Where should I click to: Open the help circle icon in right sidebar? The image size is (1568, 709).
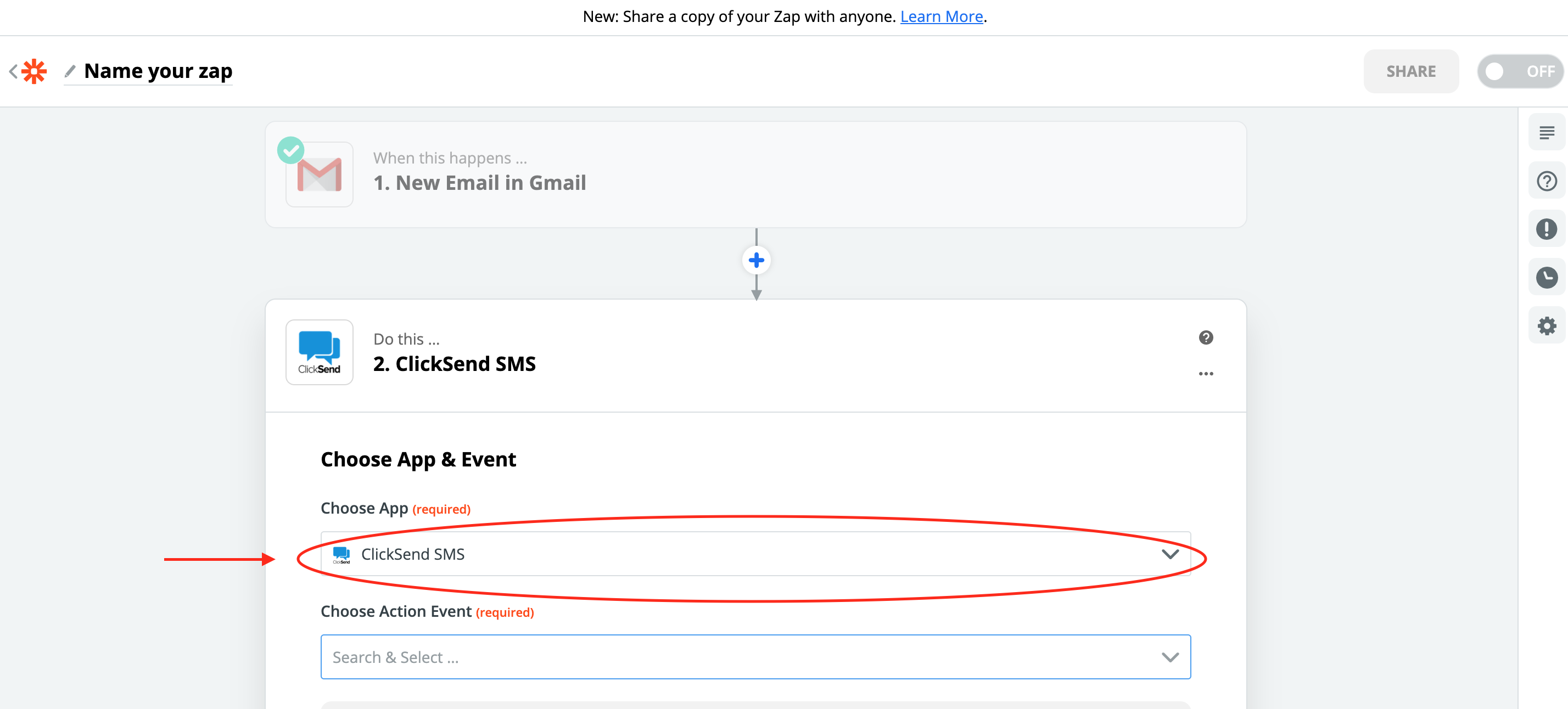point(1546,181)
